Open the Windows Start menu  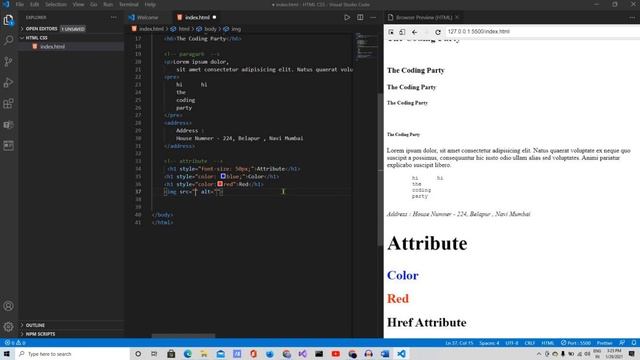7,354
